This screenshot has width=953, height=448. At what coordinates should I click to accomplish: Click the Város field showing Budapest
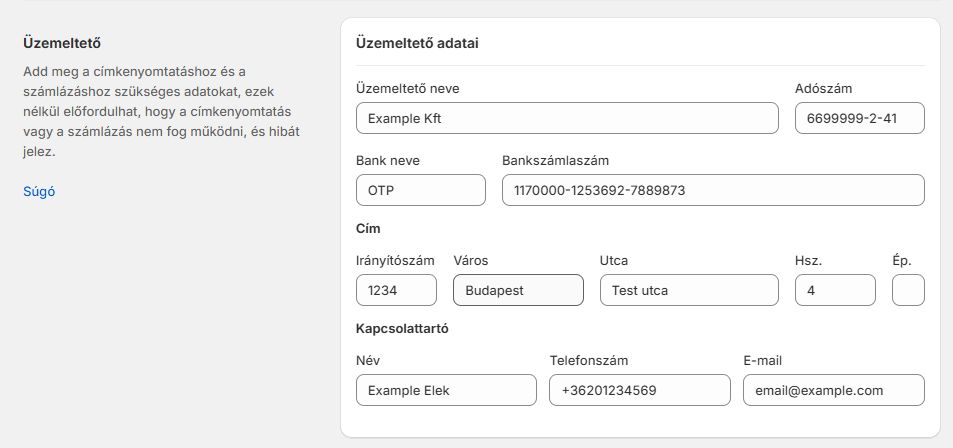518,291
